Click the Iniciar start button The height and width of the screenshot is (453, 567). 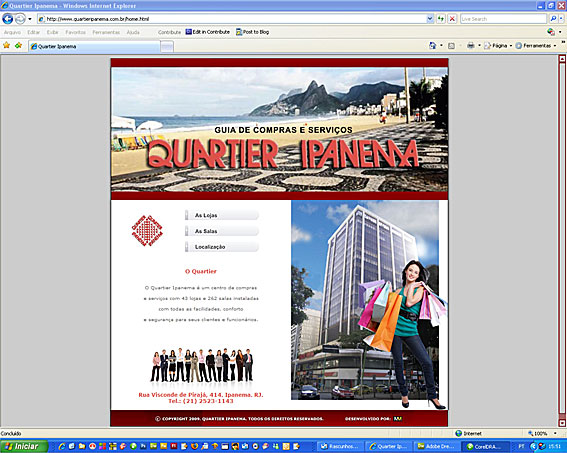pos(24,446)
